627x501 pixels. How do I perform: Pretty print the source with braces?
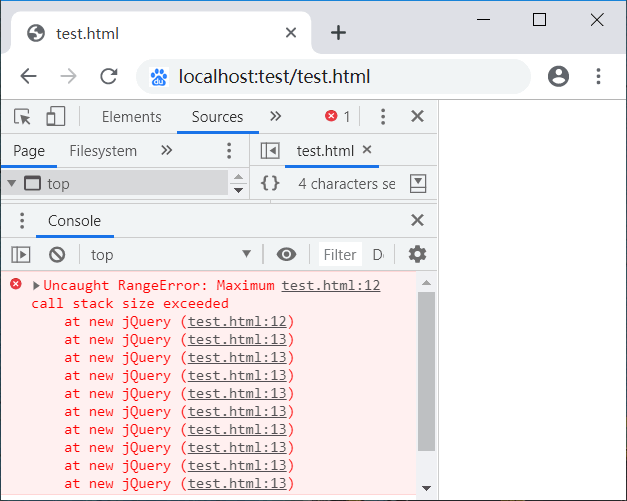[x=270, y=183]
